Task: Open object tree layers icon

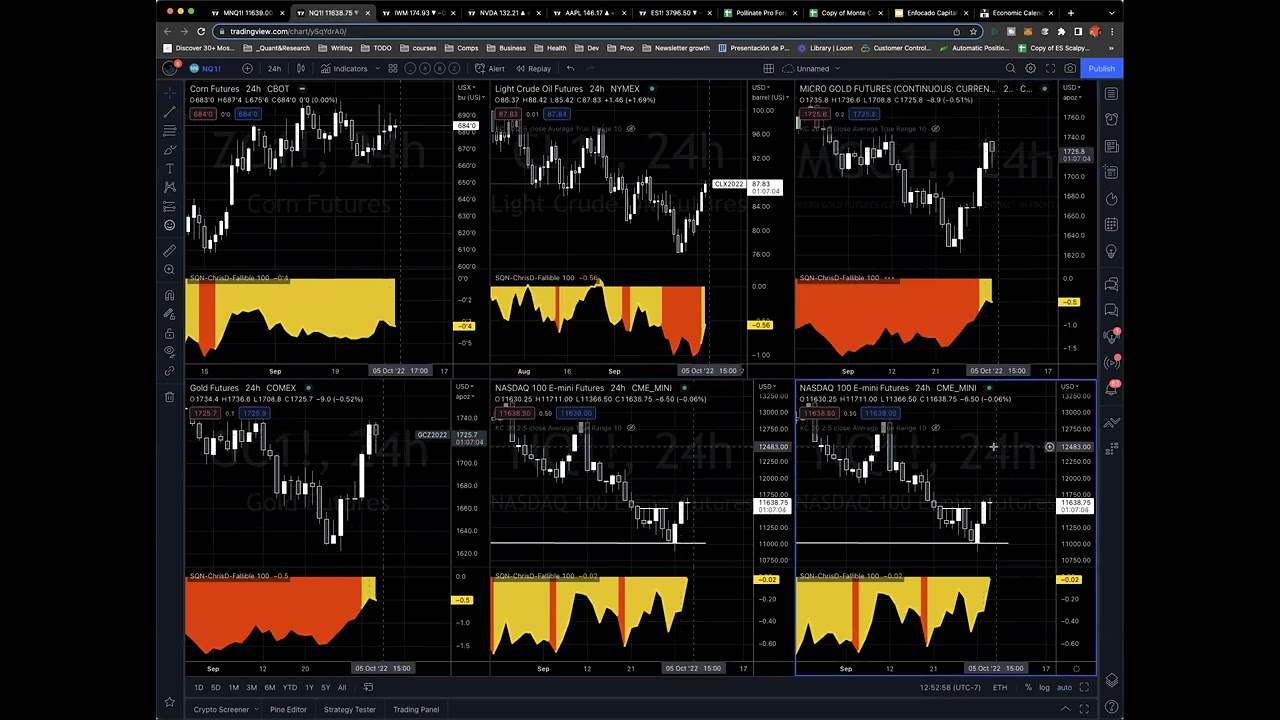Action: click(1111, 681)
